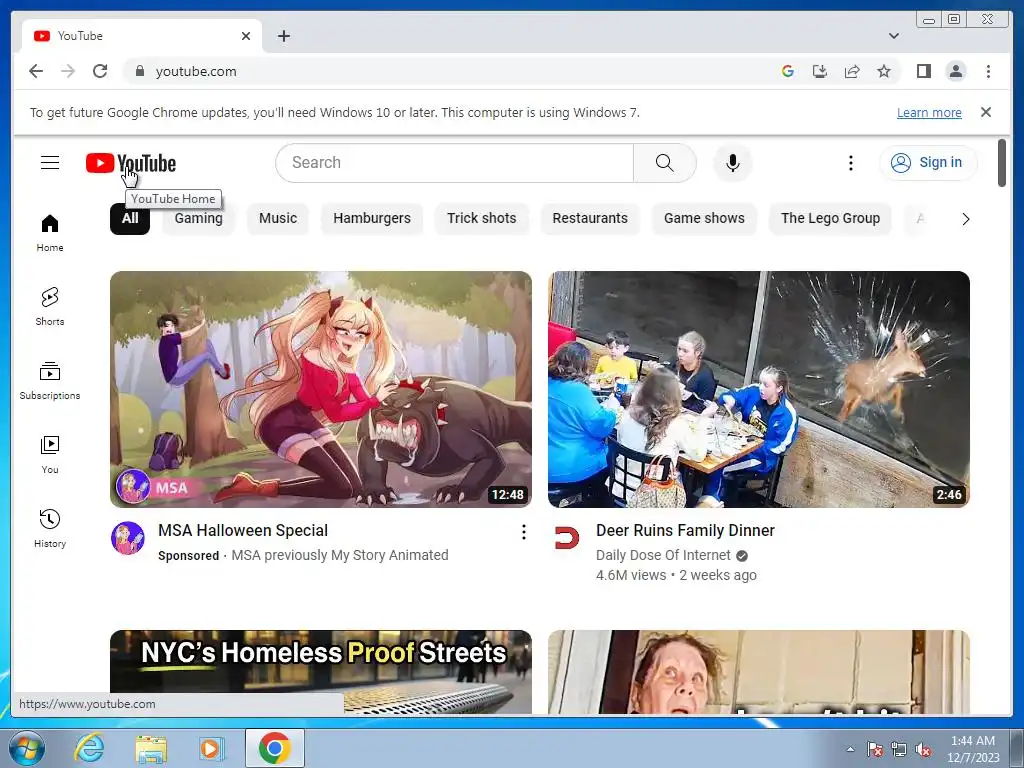Click the Chrome address bar

point(457,71)
